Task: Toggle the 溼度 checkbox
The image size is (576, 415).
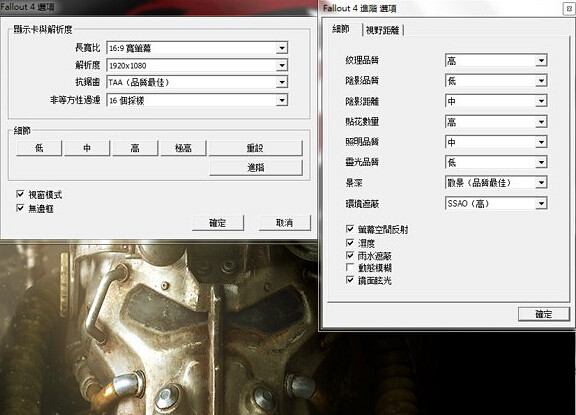Action: [350, 242]
